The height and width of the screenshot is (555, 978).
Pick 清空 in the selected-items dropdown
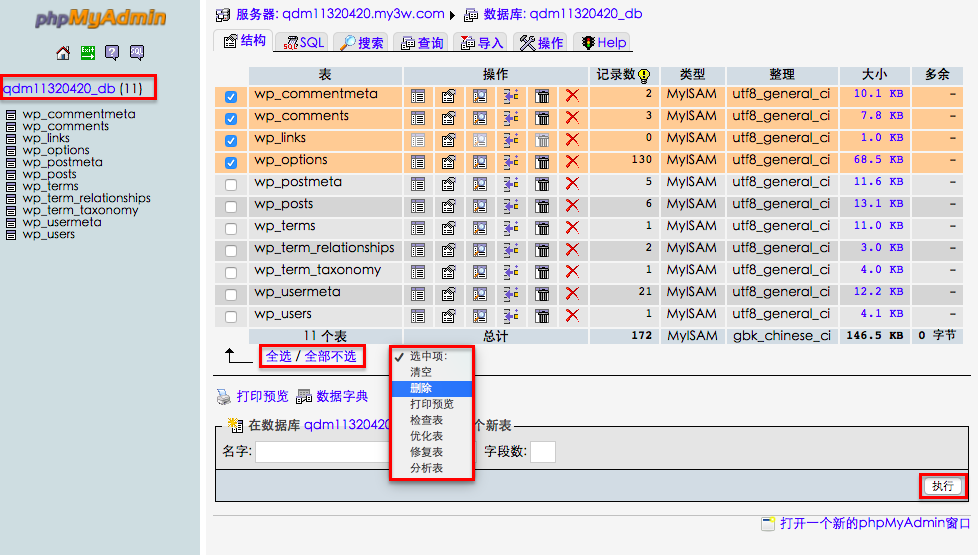[421, 372]
